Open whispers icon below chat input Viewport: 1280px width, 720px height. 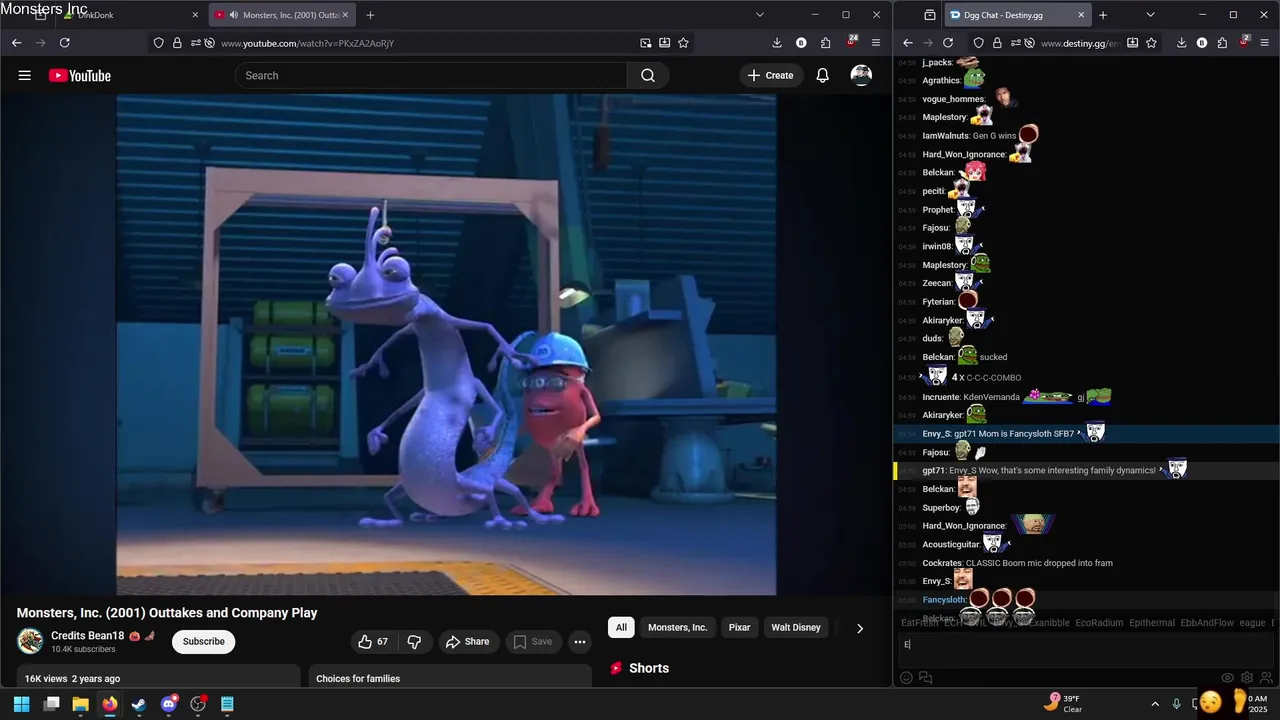click(x=926, y=677)
